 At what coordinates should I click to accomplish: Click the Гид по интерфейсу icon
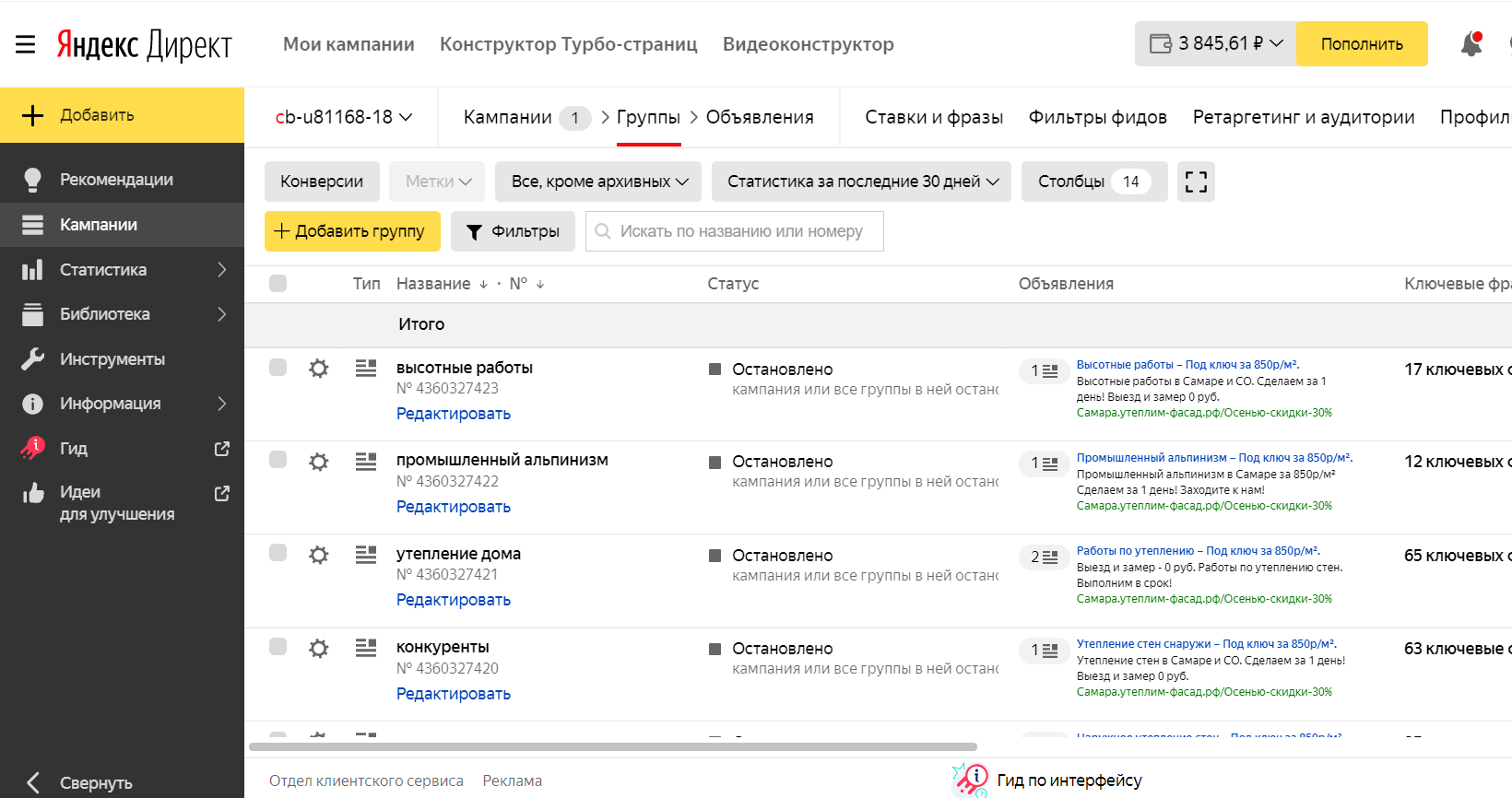tap(971, 780)
